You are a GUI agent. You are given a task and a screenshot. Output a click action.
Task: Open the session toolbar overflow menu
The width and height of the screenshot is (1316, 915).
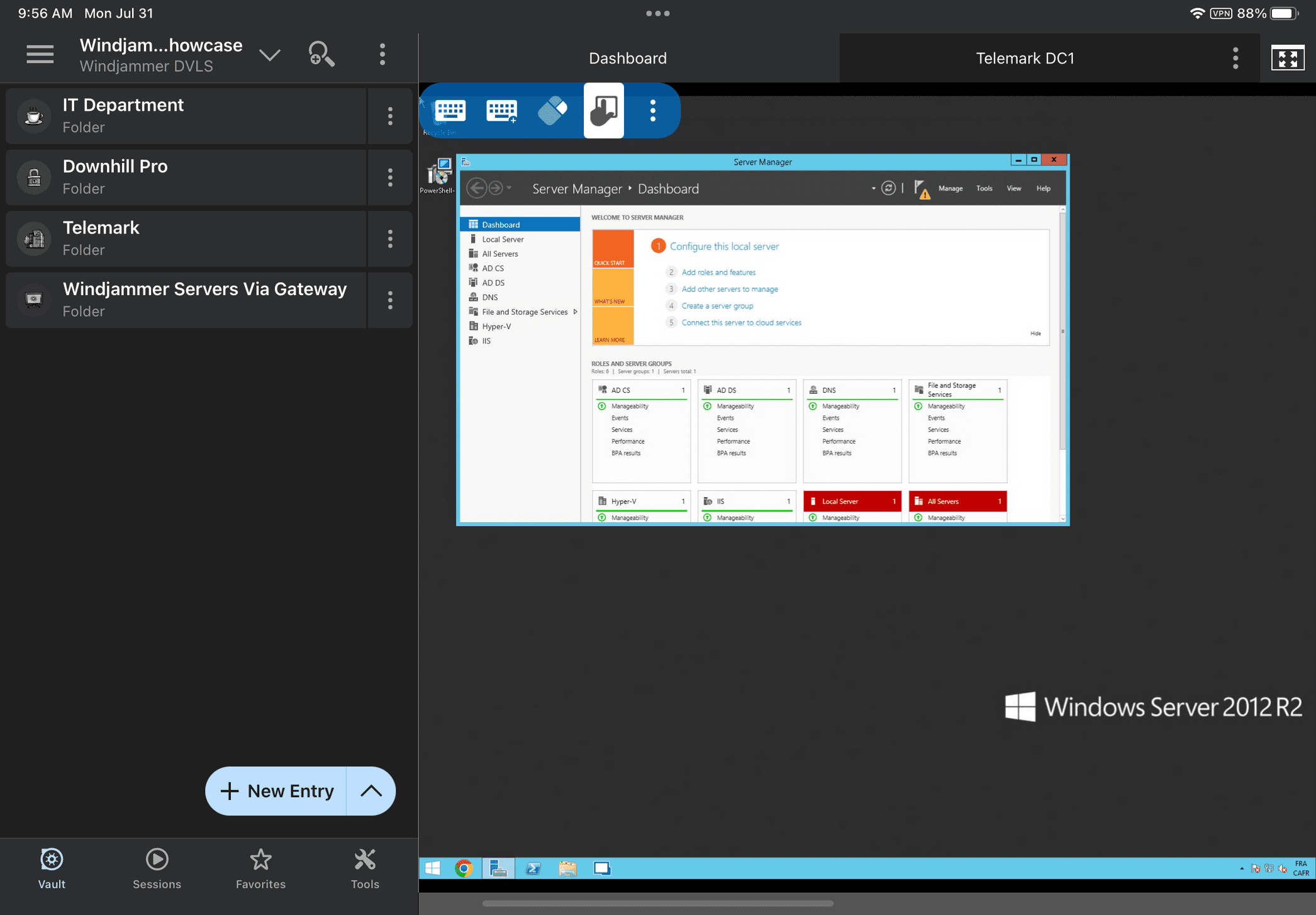(652, 111)
